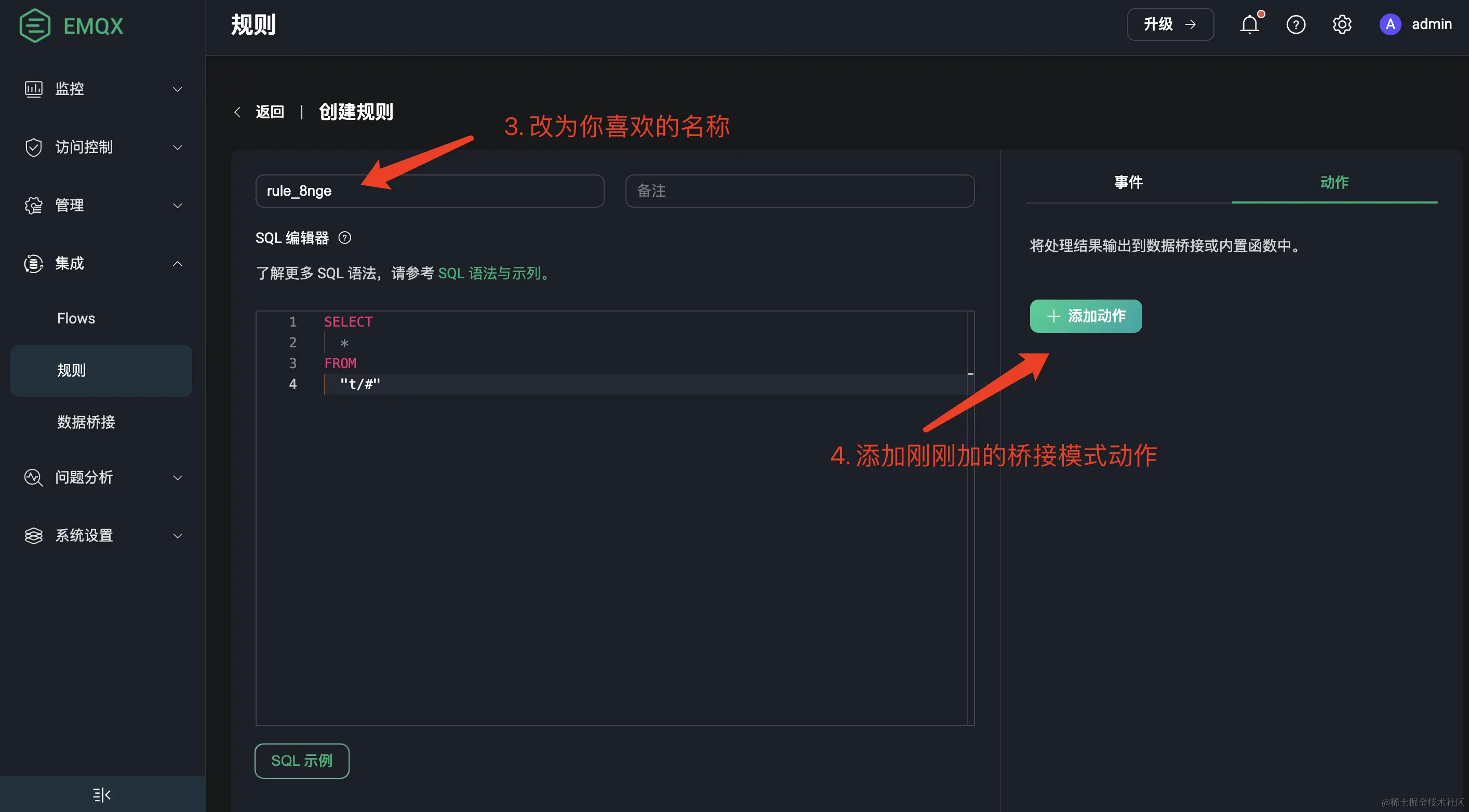Click the SQL 示例 button
This screenshot has width=1469, height=812.
tap(302, 761)
